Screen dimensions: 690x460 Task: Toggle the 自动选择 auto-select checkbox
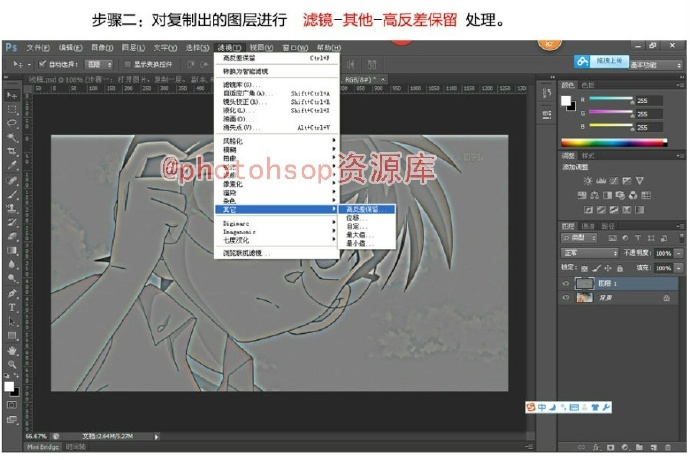[x=42, y=64]
